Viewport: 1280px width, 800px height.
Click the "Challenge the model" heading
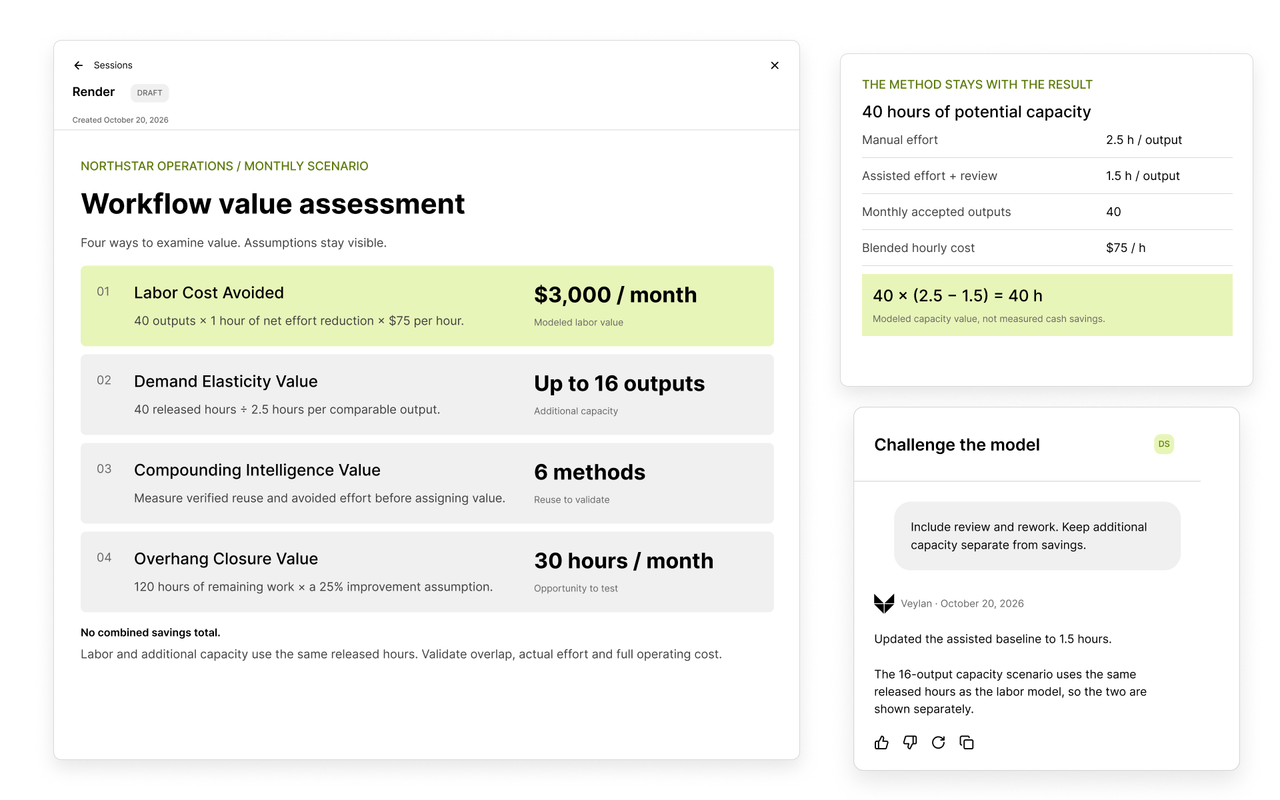957,445
